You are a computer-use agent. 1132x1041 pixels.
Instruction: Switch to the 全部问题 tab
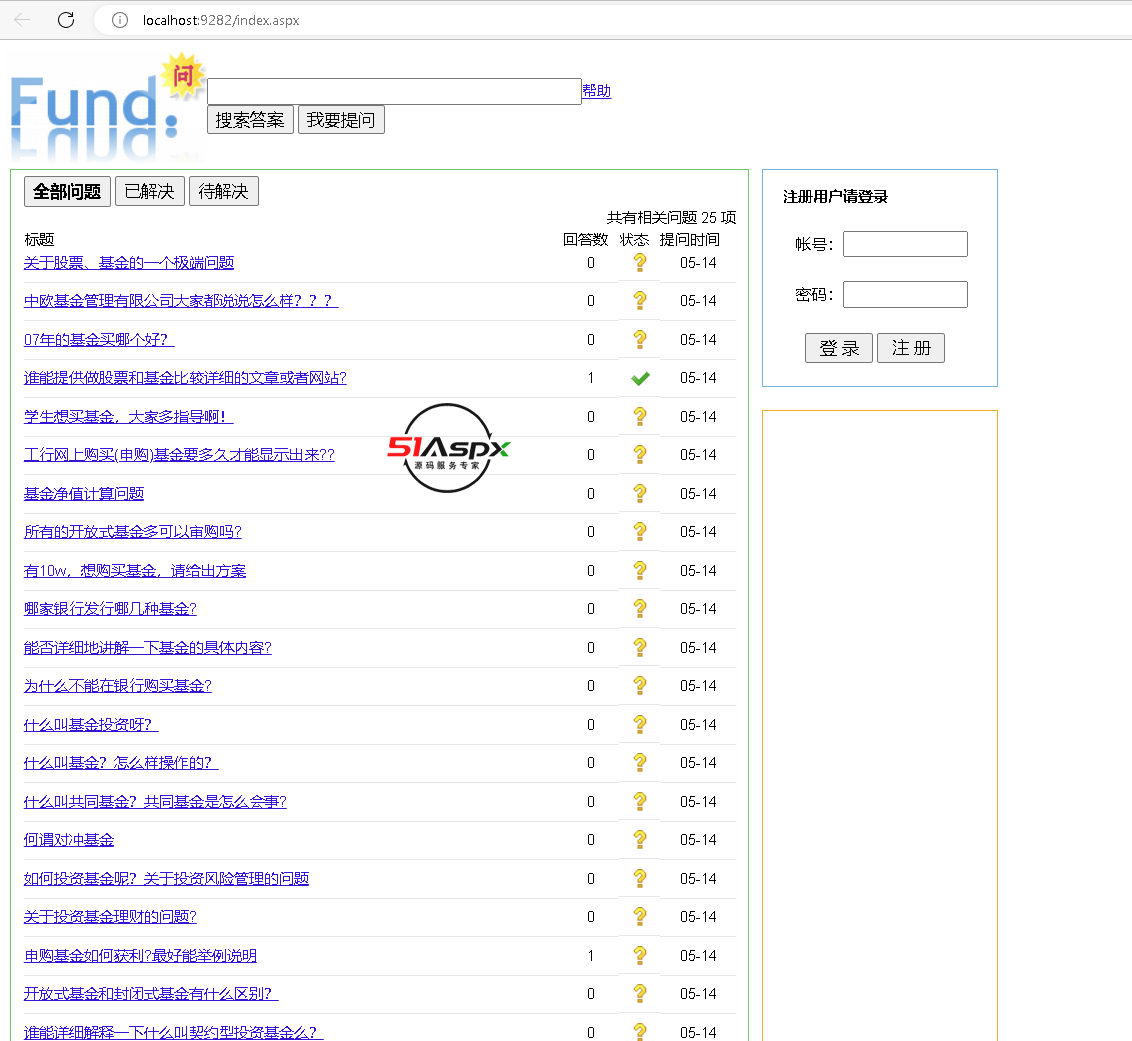67,191
